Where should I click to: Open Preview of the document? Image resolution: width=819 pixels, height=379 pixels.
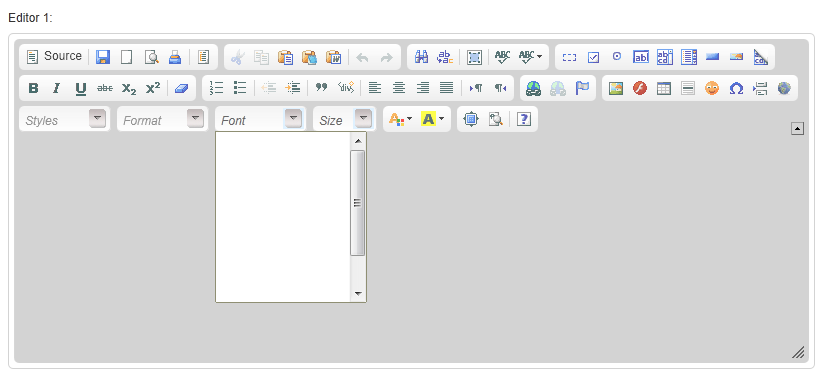click(151, 57)
